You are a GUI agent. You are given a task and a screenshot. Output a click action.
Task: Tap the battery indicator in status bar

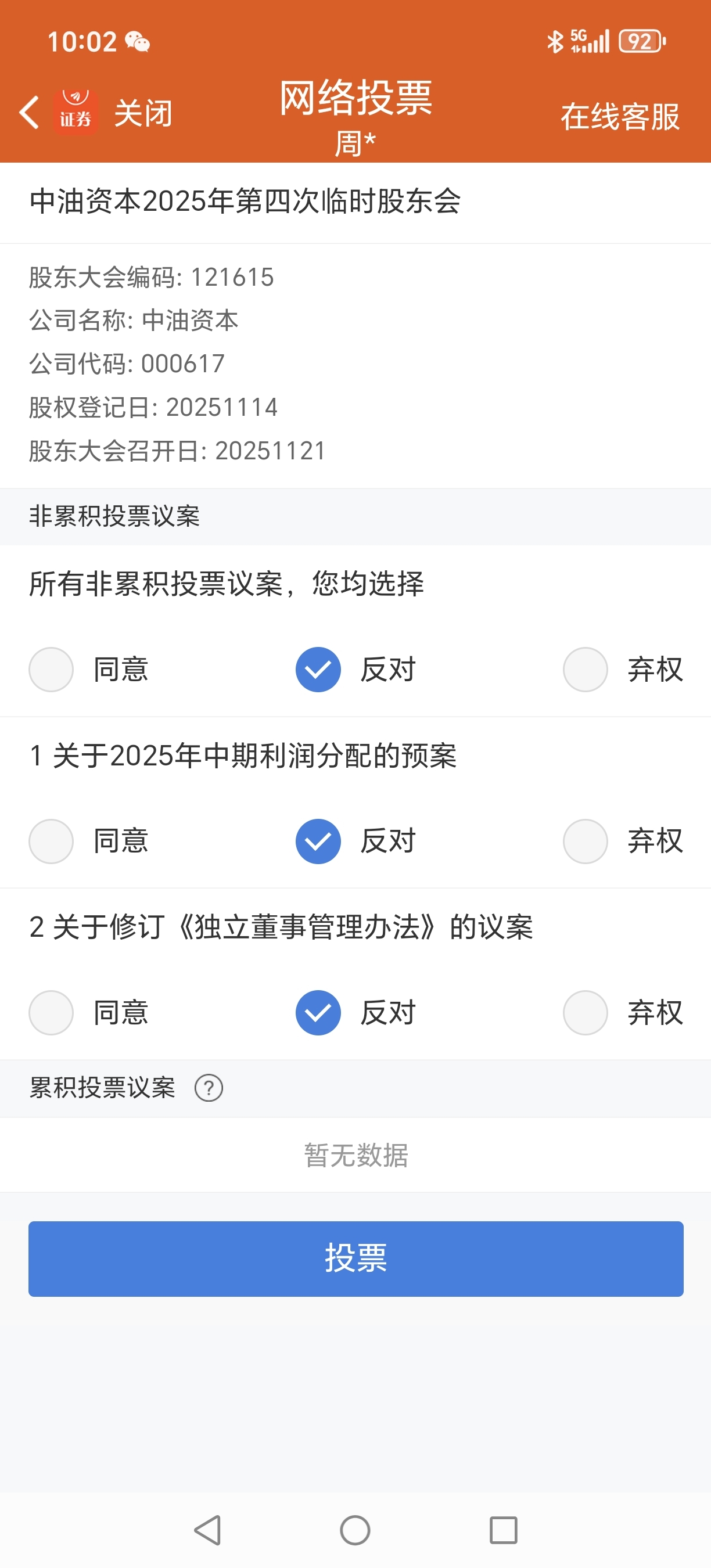(x=642, y=41)
